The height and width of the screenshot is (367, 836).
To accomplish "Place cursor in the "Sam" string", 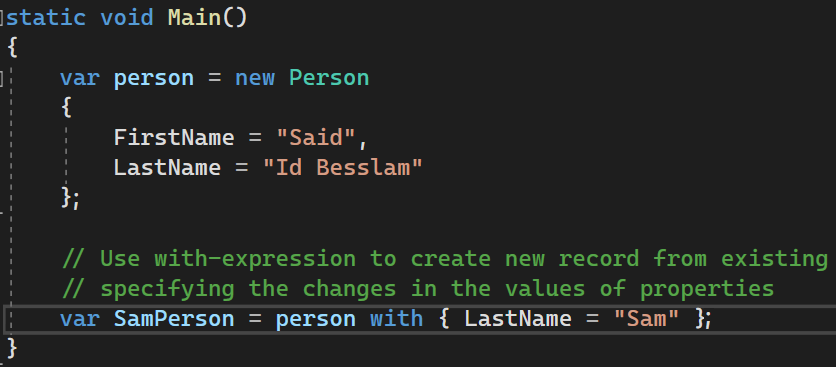I will [646, 319].
